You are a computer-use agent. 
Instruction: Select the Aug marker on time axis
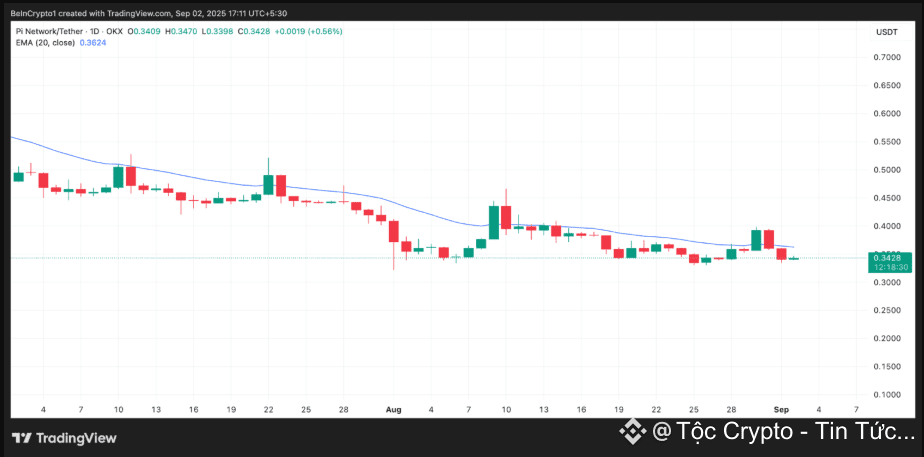(394, 410)
